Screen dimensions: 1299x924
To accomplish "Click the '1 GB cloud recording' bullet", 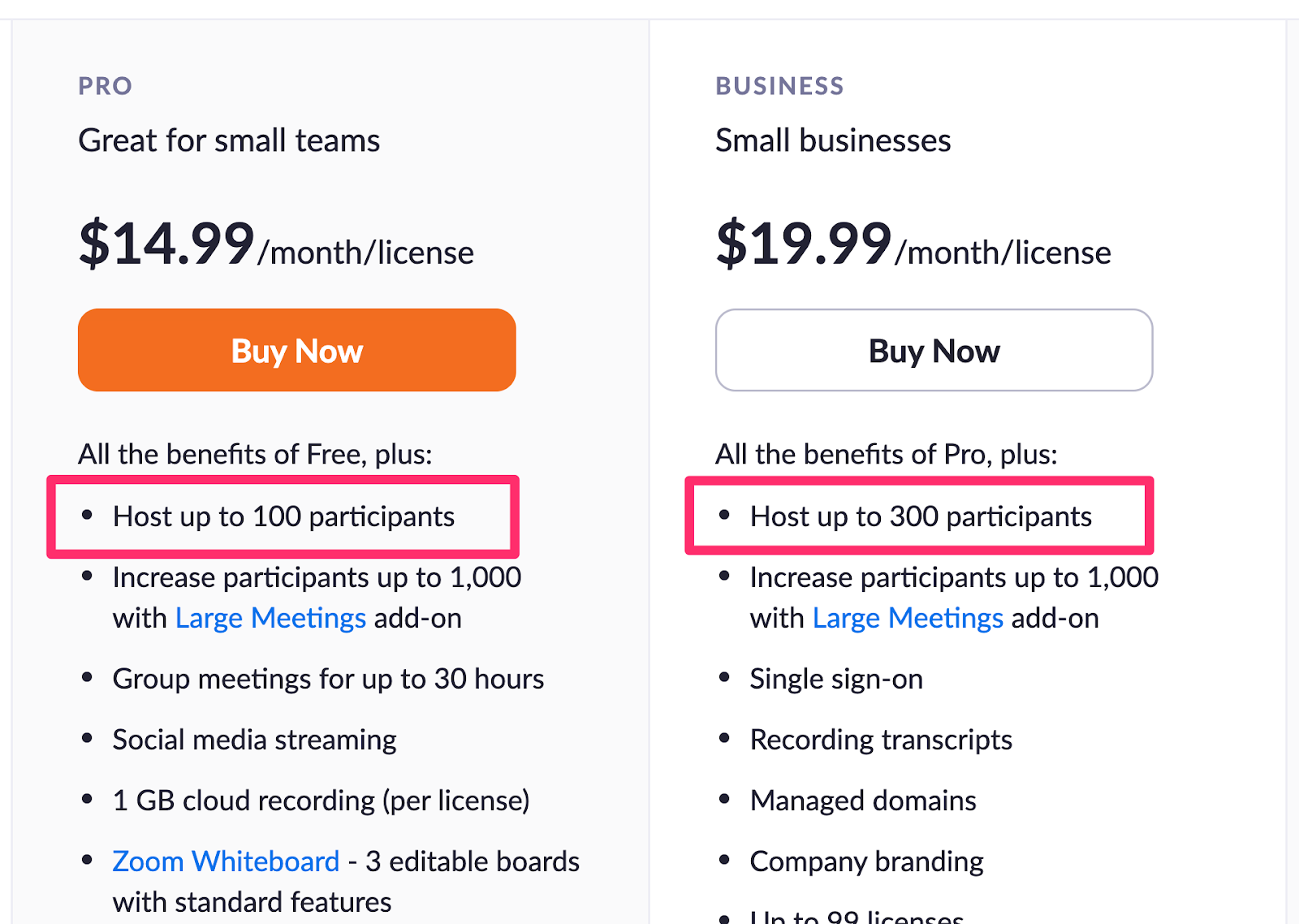I will pyautogui.click(x=321, y=801).
